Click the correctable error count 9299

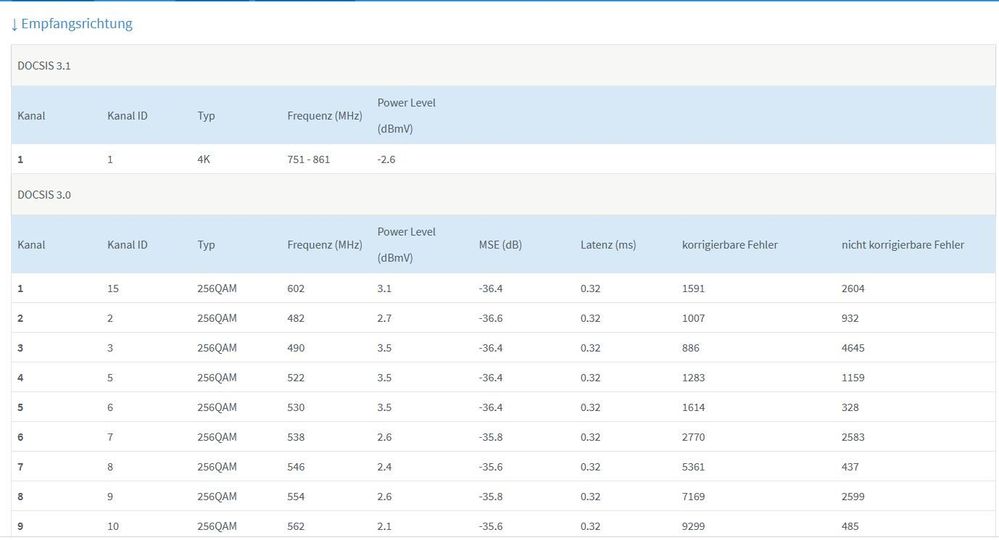(693, 527)
